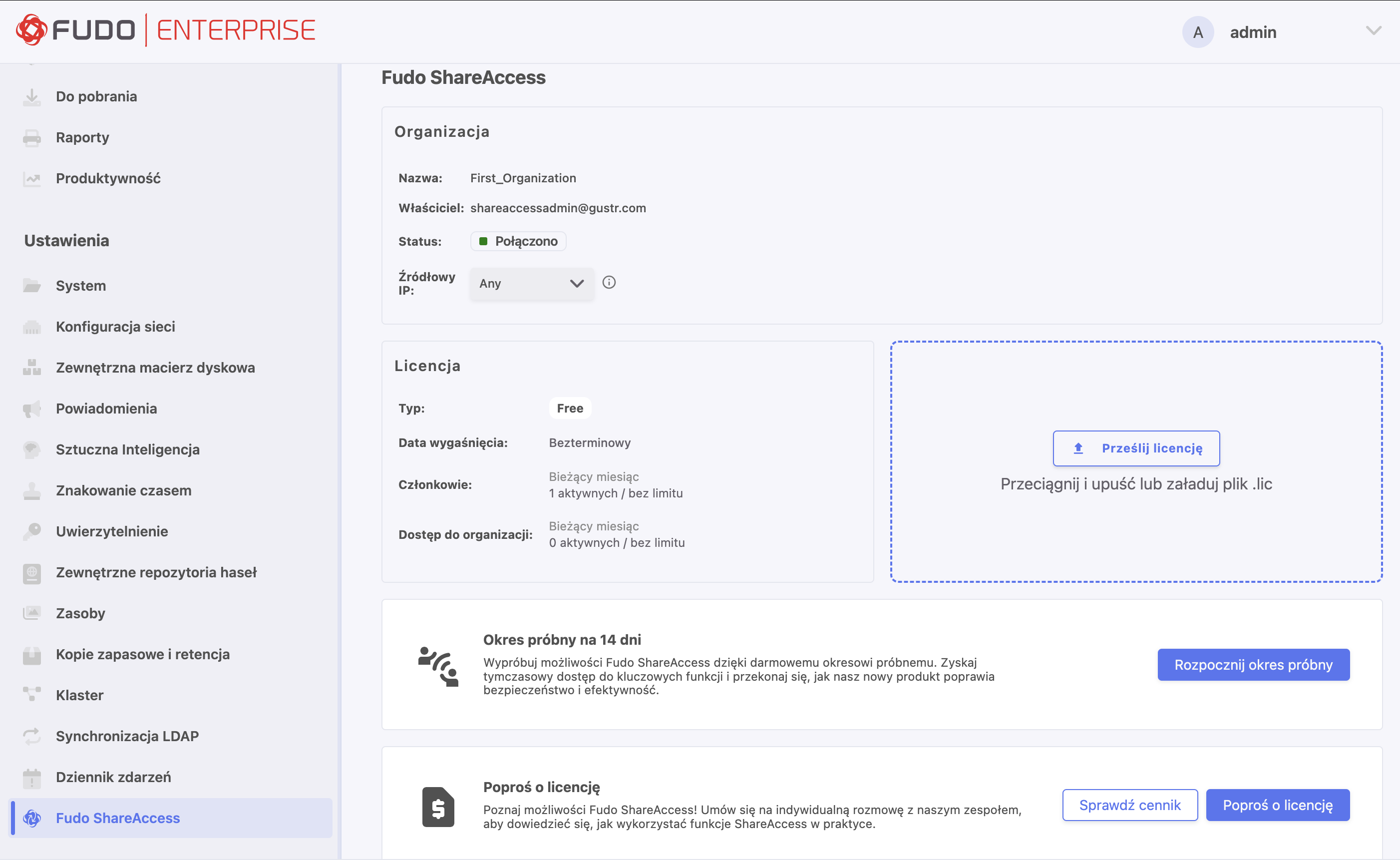Open the Źródłowy IP dropdown

tap(531, 283)
